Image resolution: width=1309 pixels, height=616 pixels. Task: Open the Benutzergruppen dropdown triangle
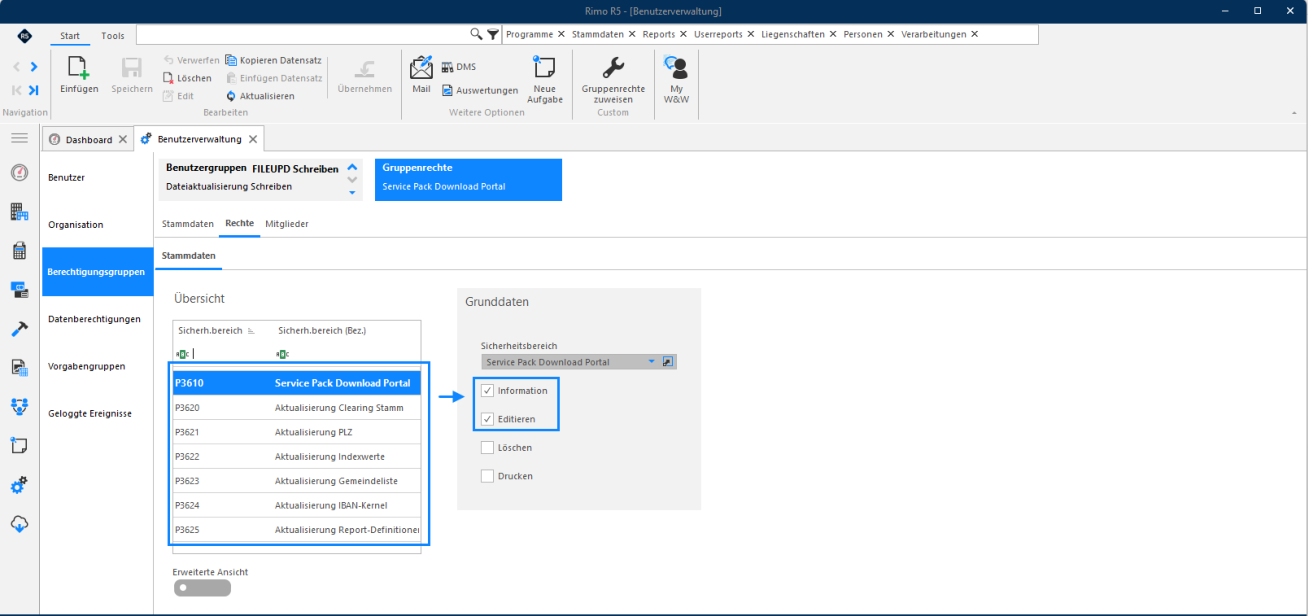(x=352, y=191)
